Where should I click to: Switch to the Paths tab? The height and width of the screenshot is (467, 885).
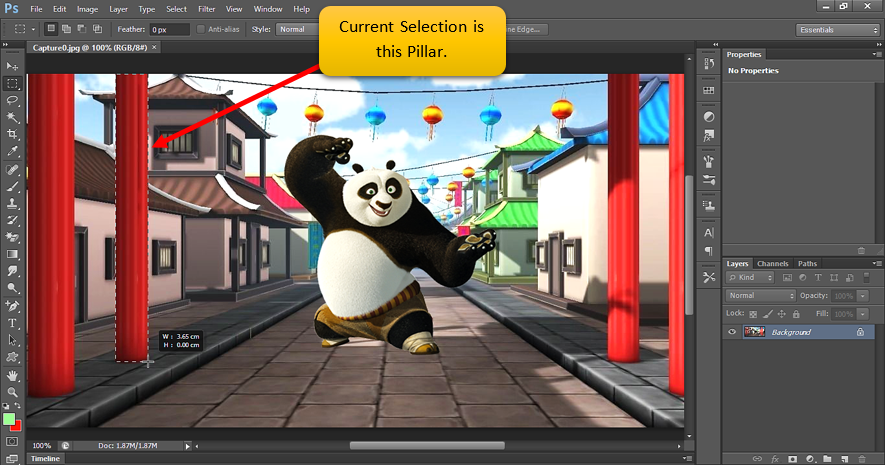tap(807, 264)
